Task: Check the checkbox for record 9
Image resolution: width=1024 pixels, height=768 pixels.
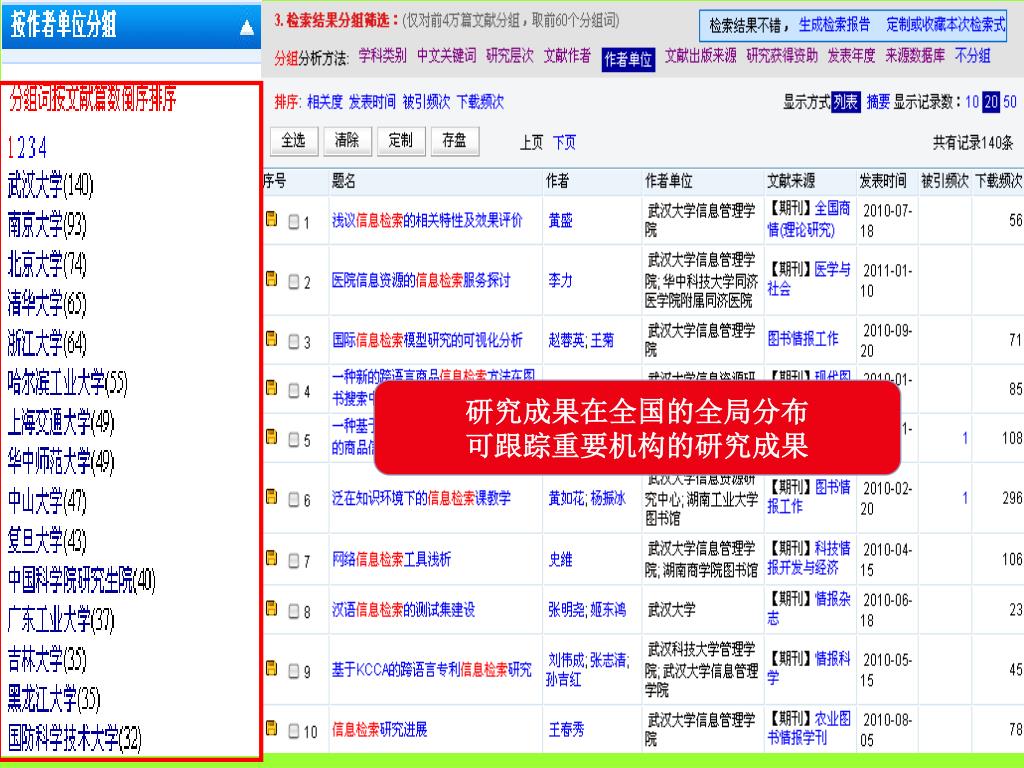Action: click(x=294, y=671)
